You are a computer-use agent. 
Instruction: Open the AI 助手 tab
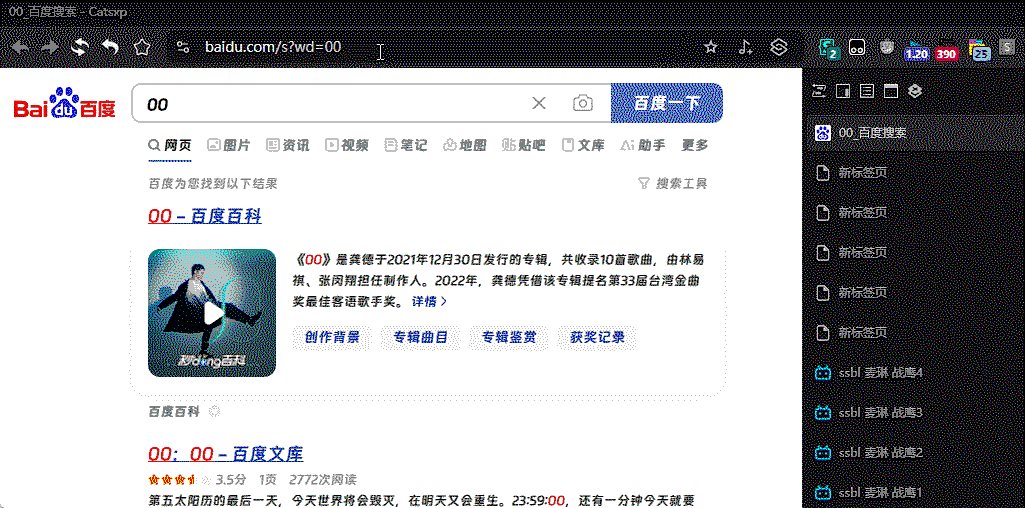tap(643, 145)
